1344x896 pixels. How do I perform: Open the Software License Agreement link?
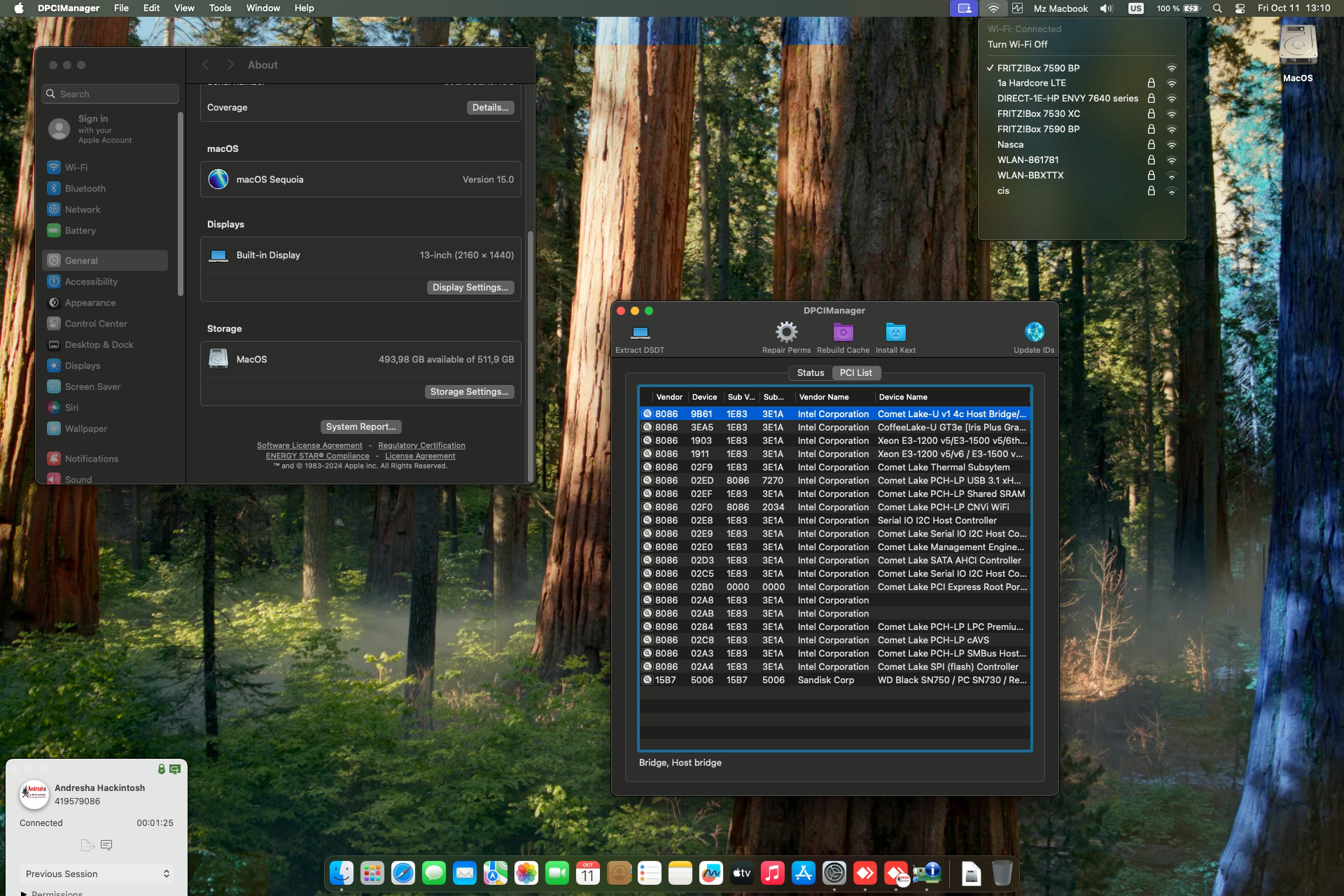pyautogui.click(x=309, y=445)
